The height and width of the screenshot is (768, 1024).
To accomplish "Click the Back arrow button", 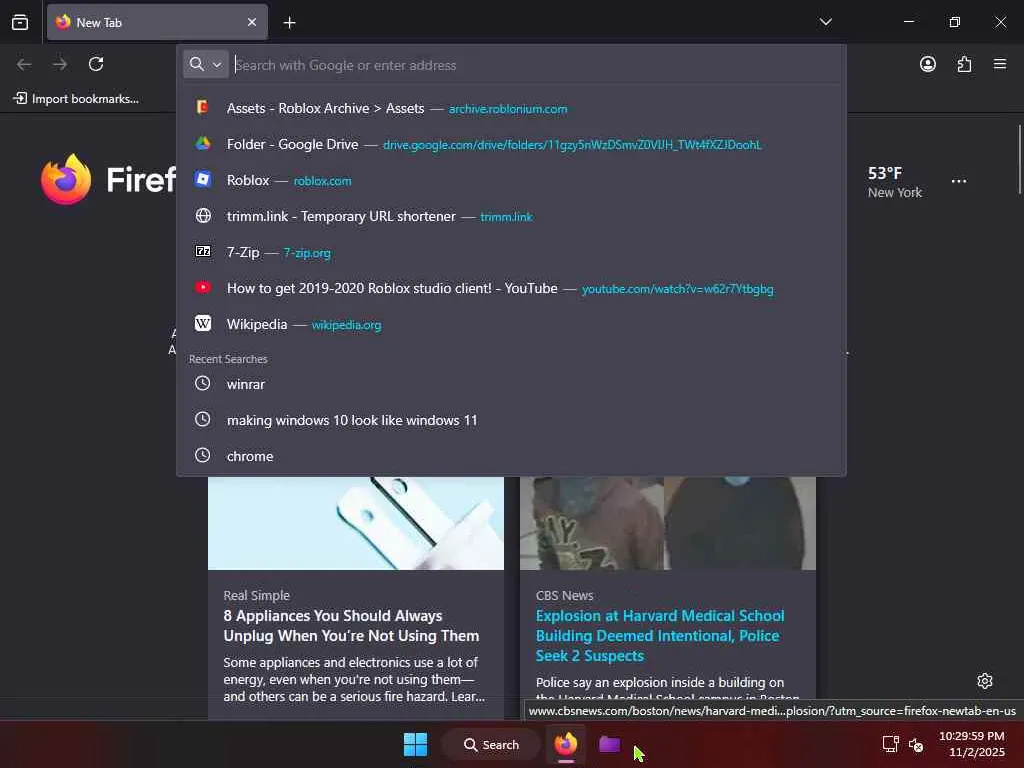I will (x=24, y=64).
